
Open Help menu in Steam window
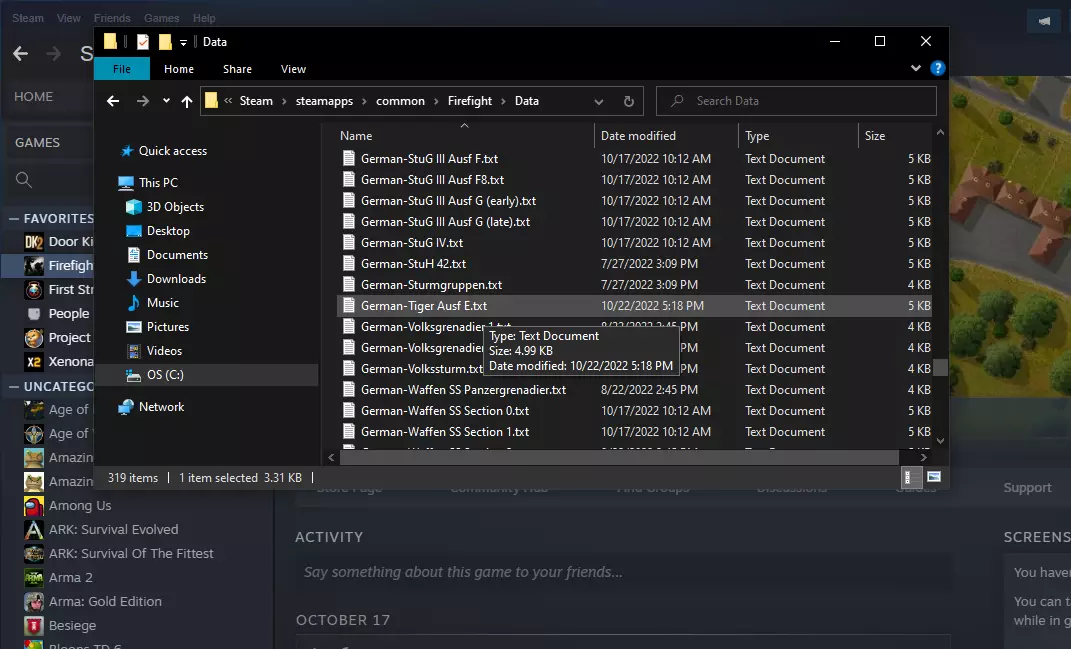click(204, 18)
